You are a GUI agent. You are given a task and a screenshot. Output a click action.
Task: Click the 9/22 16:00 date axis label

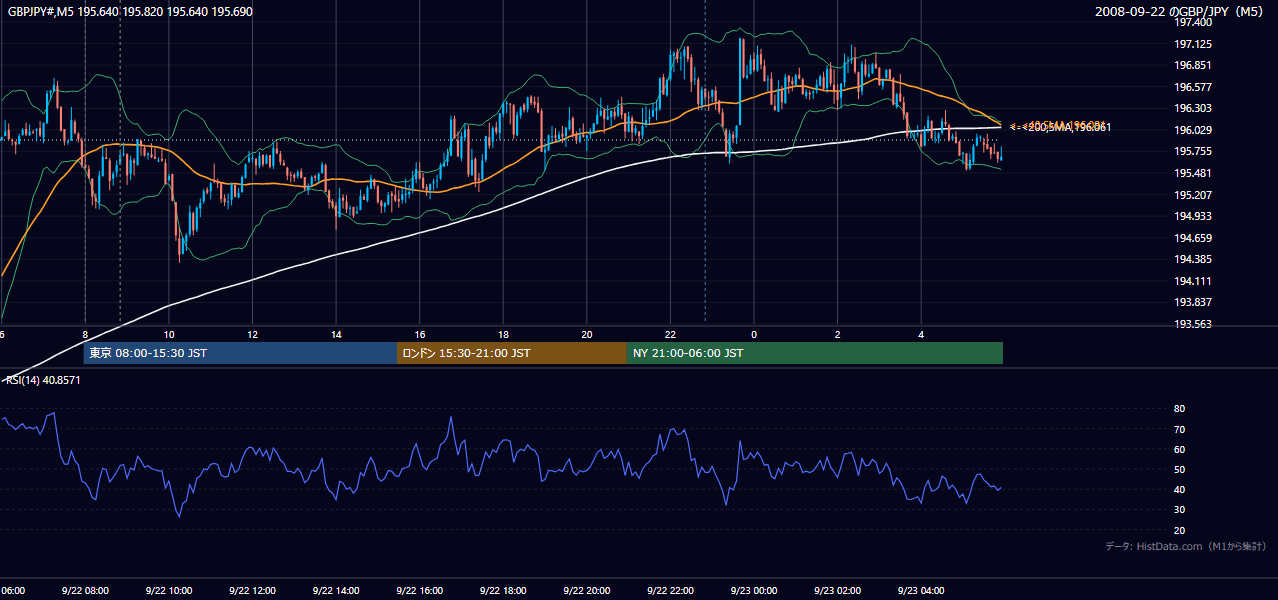tap(419, 590)
